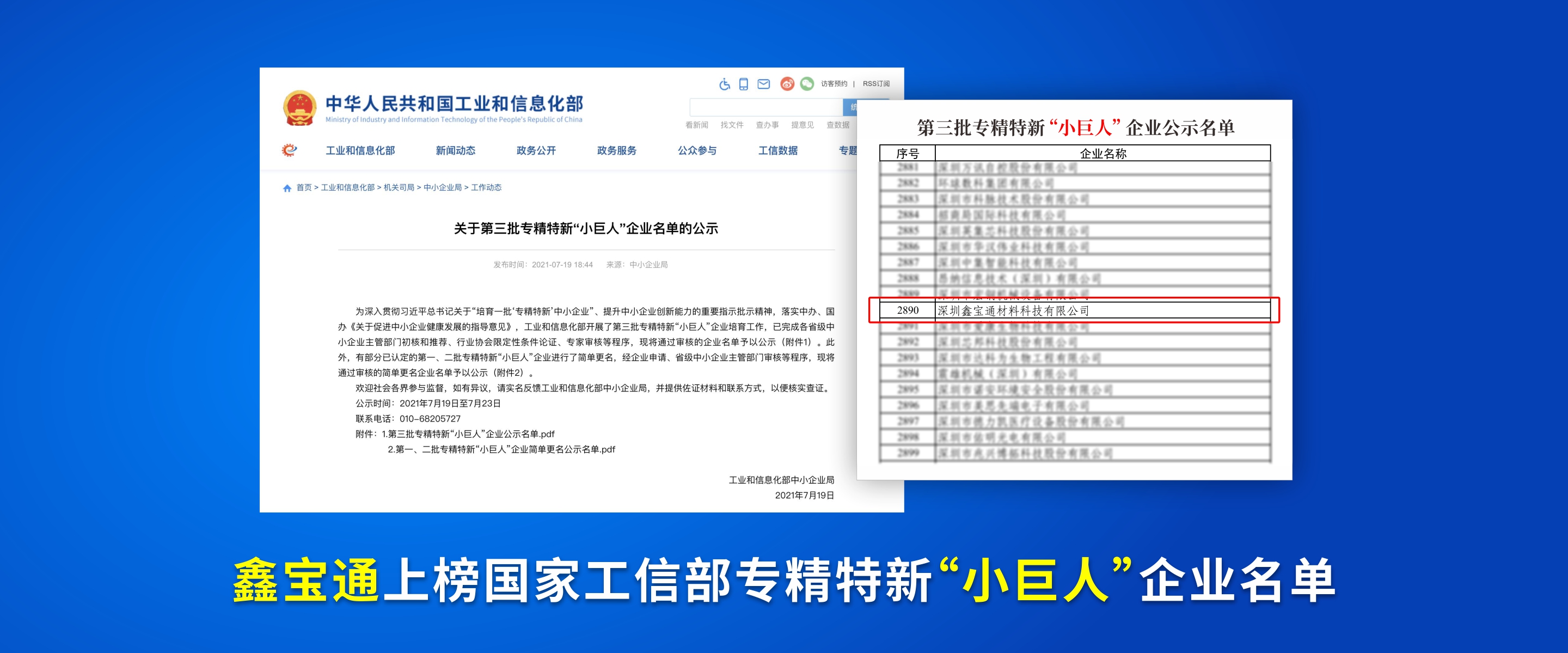The width and height of the screenshot is (1568, 653).
Task: Open the mobile phone version icon
Action: tap(743, 84)
